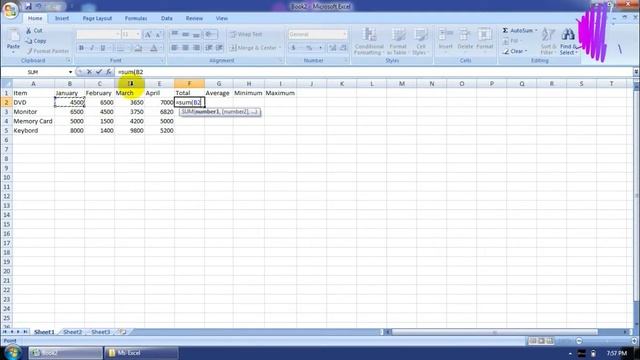The width and height of the screenshot is (640, 360).
Task: Open Cell Styles gallery
Action: point(420,41)
